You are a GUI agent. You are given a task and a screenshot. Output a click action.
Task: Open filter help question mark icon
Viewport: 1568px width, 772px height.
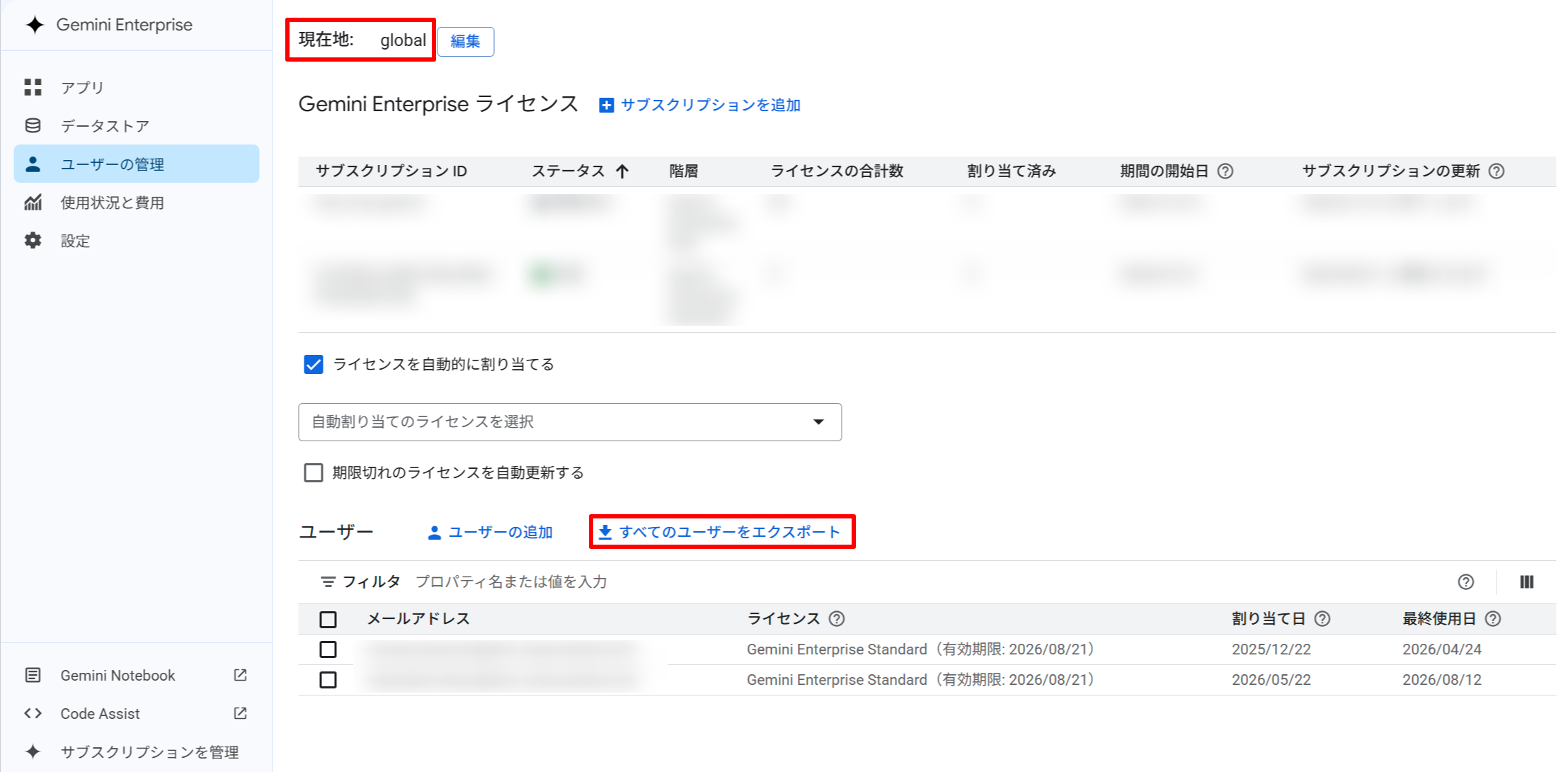click(x=1466, y=582)
